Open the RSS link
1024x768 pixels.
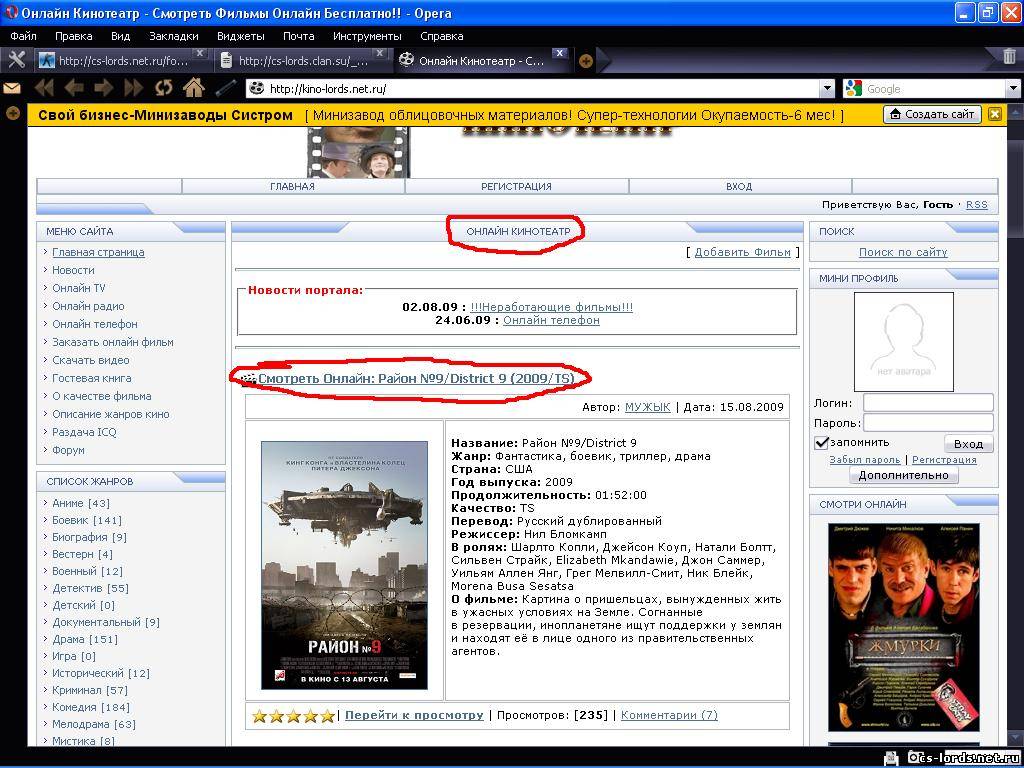click(x=977, y=205)
